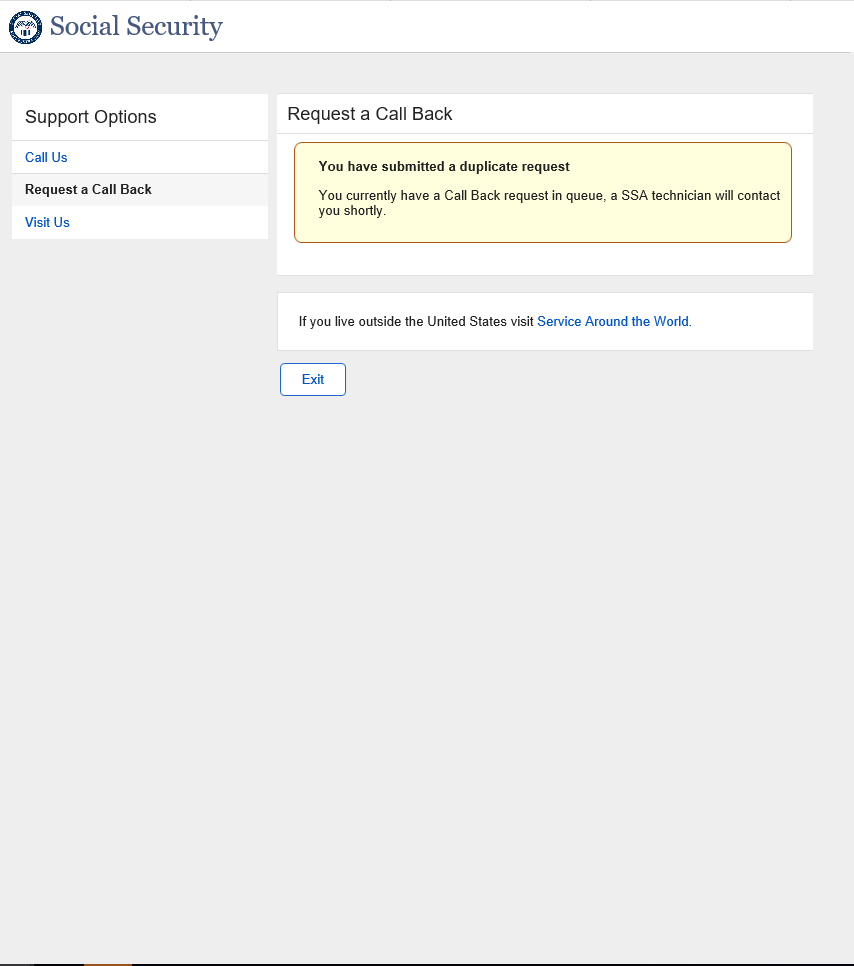Click the Social Security seal logo
Viewport: 854px width, 966px height.
click(x=25, y=27)
